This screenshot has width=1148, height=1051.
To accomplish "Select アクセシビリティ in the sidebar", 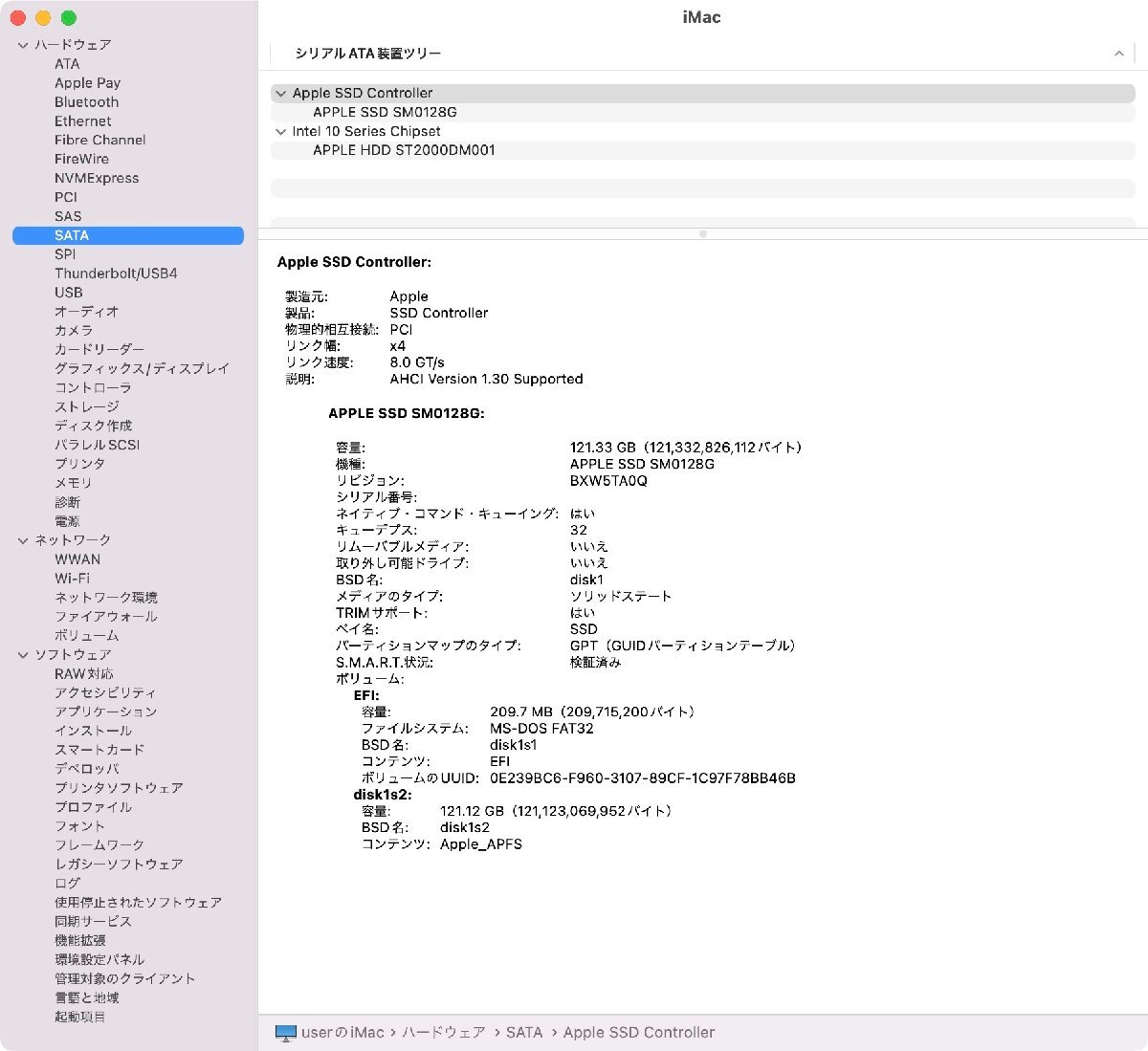I will coord(105,693).
